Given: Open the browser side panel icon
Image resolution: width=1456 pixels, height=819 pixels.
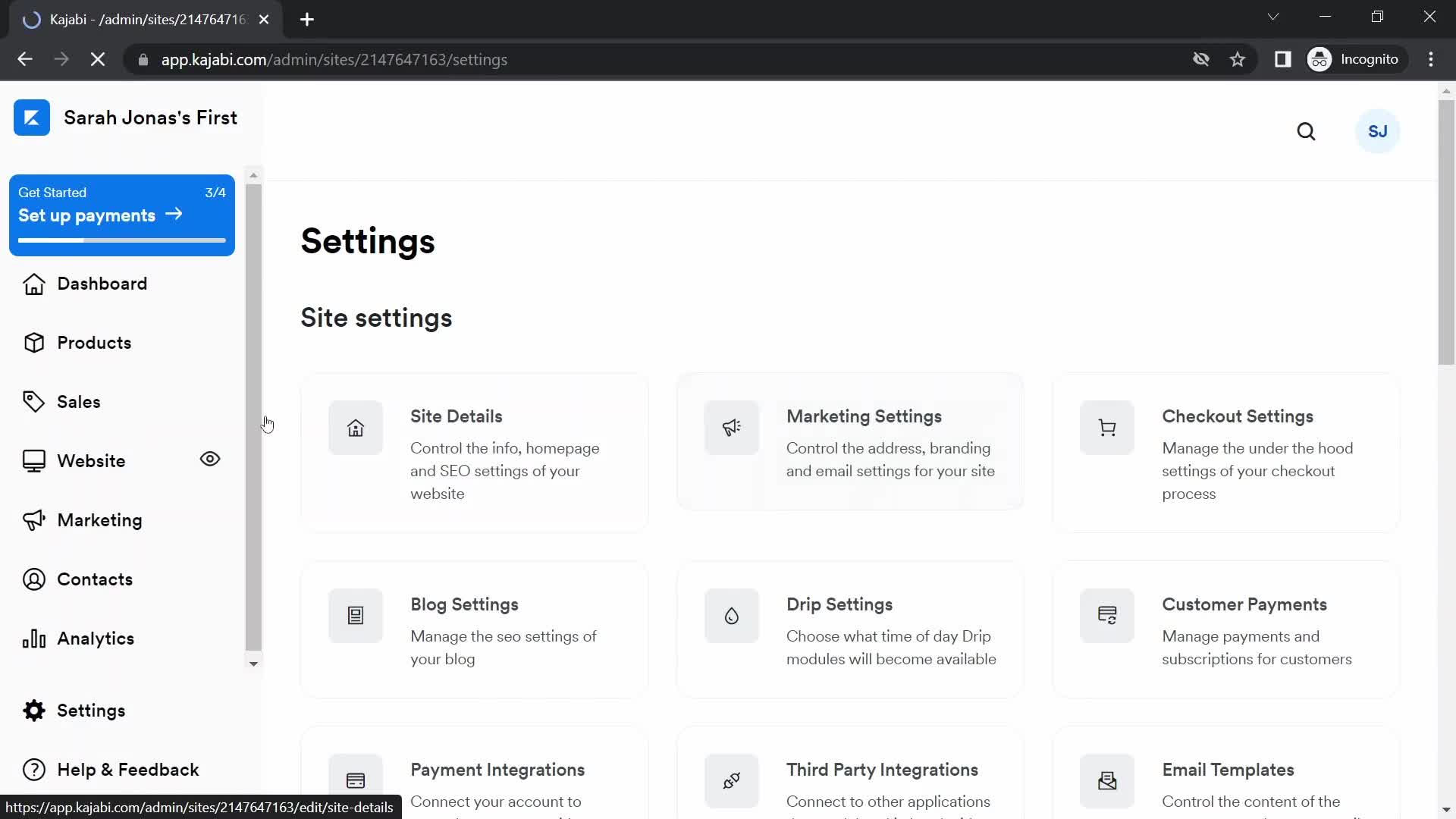Looking at the screenshot, I should [1282, 59].
